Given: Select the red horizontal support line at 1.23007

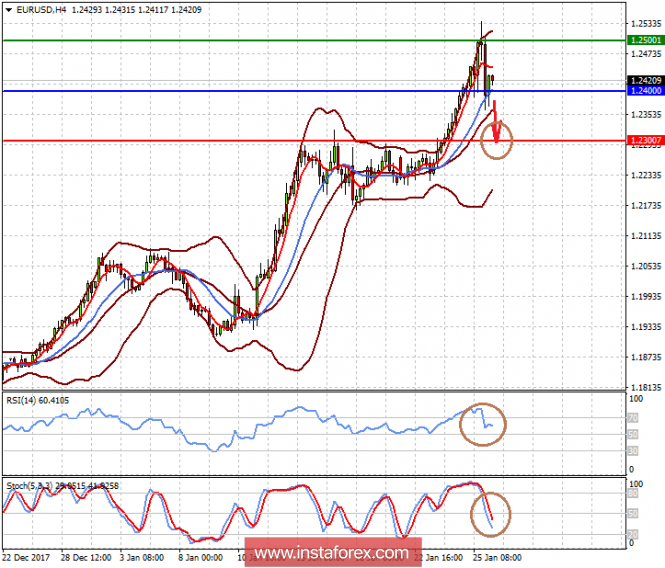Looking at the screenshot, I should pyautogui.click(x=314, y=141).
